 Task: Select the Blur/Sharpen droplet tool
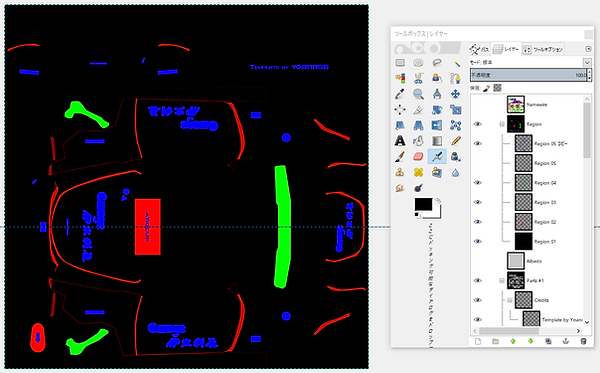455,172
